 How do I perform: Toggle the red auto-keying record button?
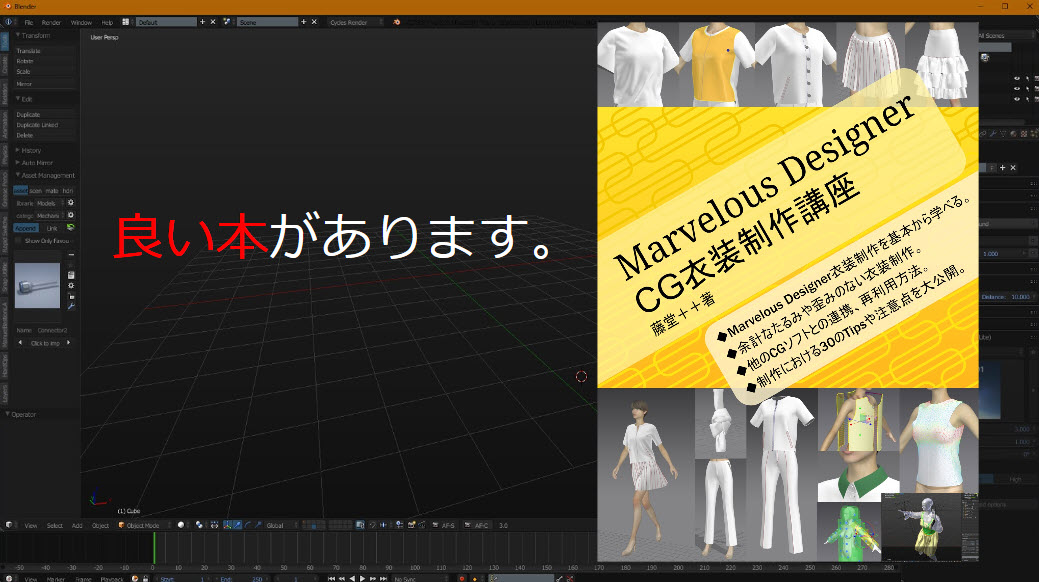tap(462, 579)
